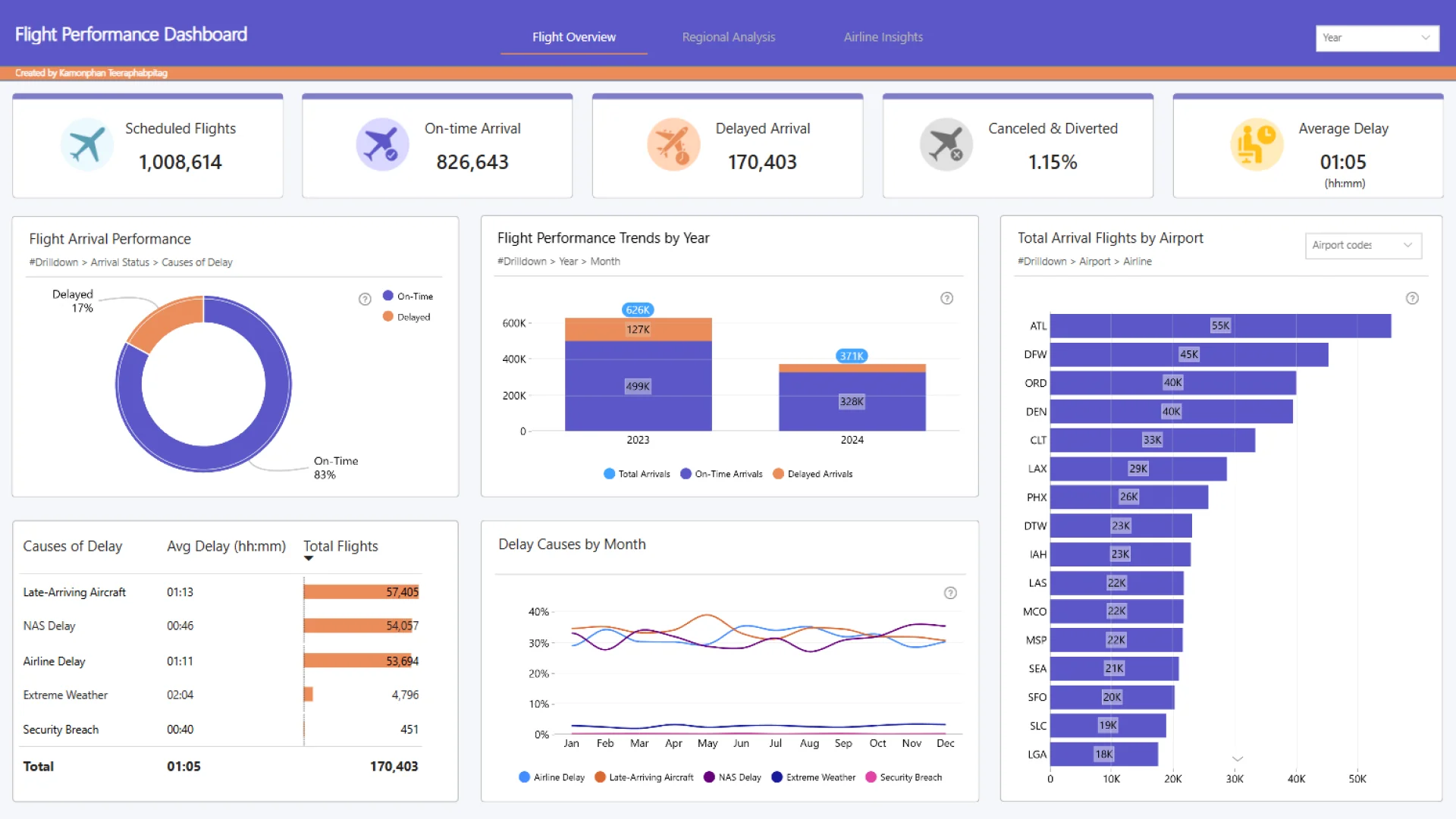Click the Flight Performance Dashboard title

pos(131,34)
